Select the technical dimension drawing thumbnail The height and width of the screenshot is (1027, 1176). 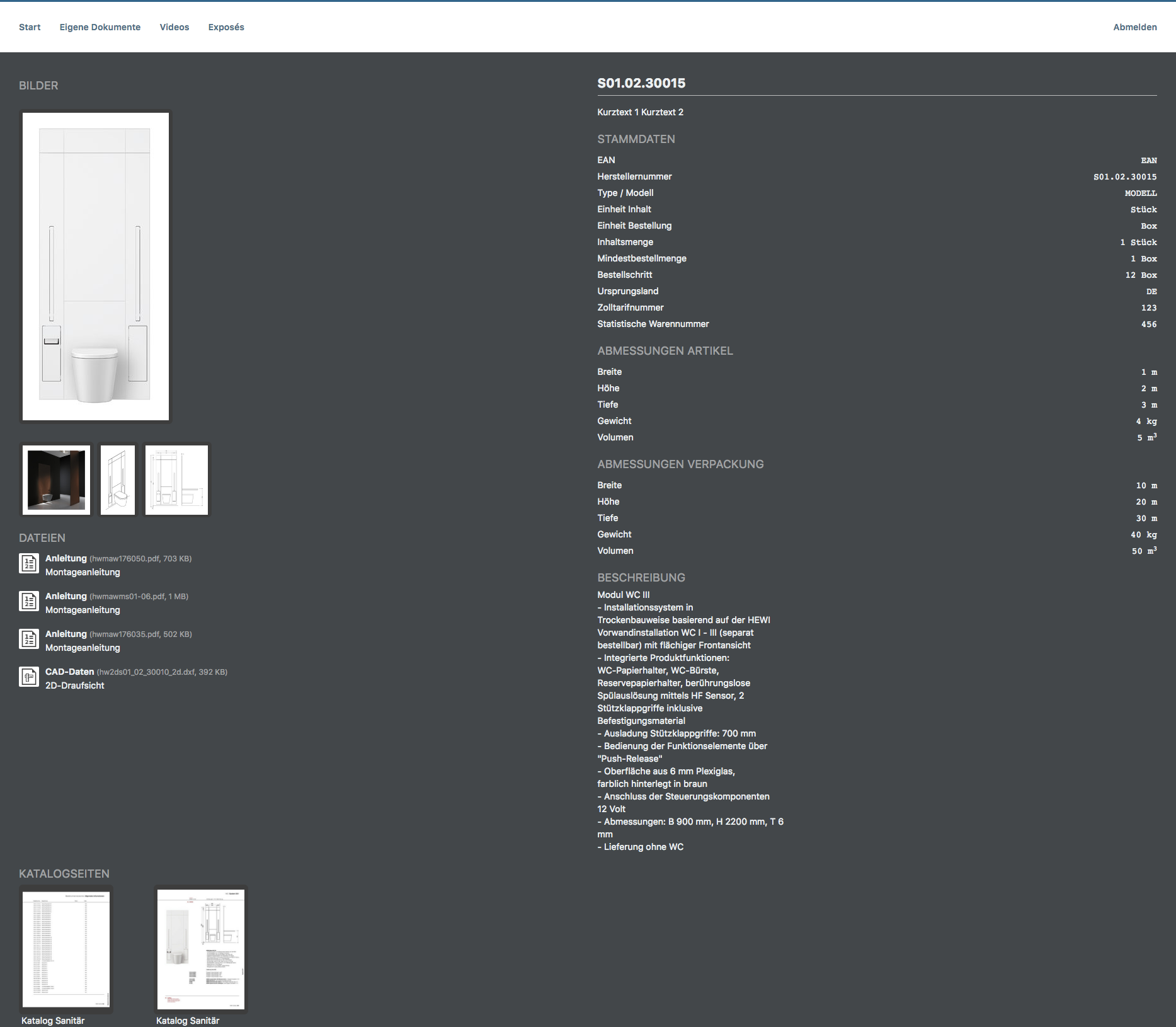pos(176,480)
